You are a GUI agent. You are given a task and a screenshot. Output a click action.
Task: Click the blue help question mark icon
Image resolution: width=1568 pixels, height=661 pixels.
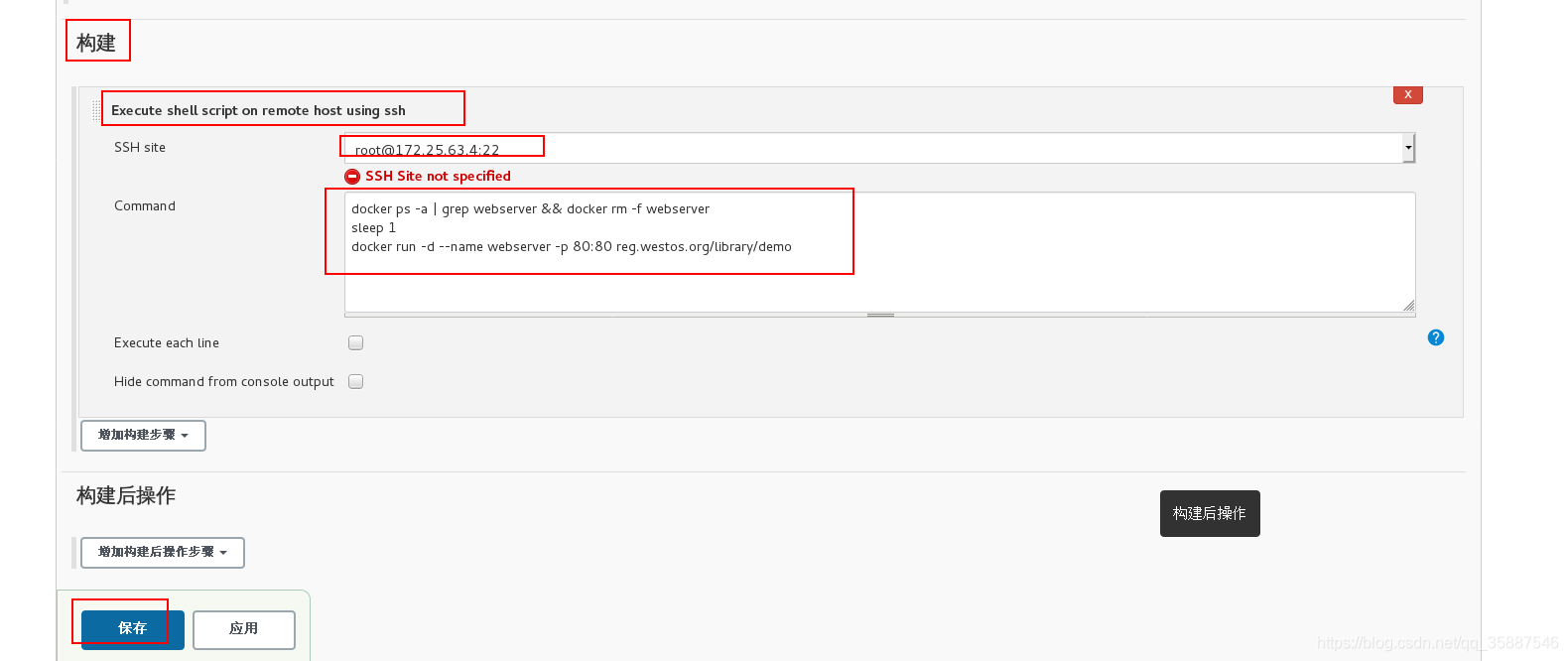[x=1435, y=337]
